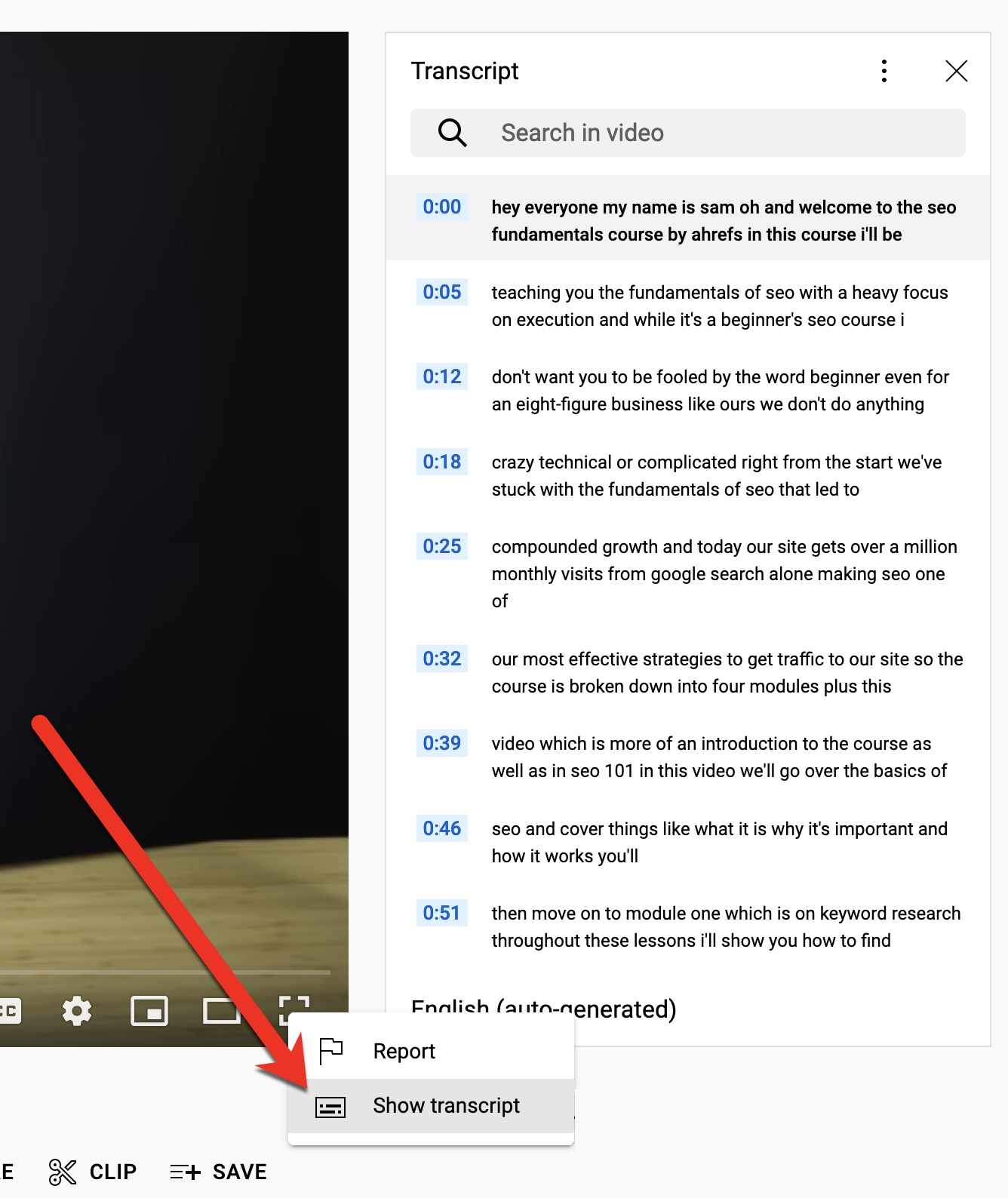Jump to the 0:05 timestamp
The width and height of the screenshot is (1008, 1198).
(x=441, y=292)
